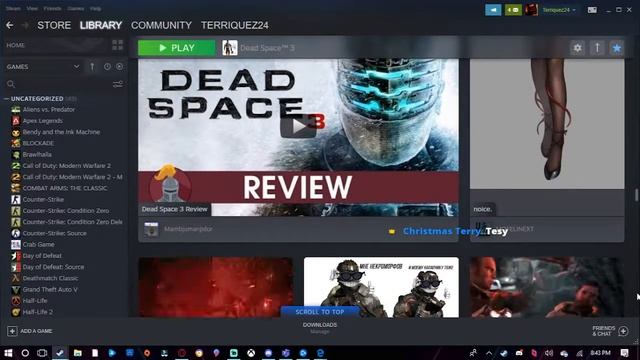This screenshot has height=360, width=640.
Task: Select Apex Legends in the list
Action: click(42, 121)
